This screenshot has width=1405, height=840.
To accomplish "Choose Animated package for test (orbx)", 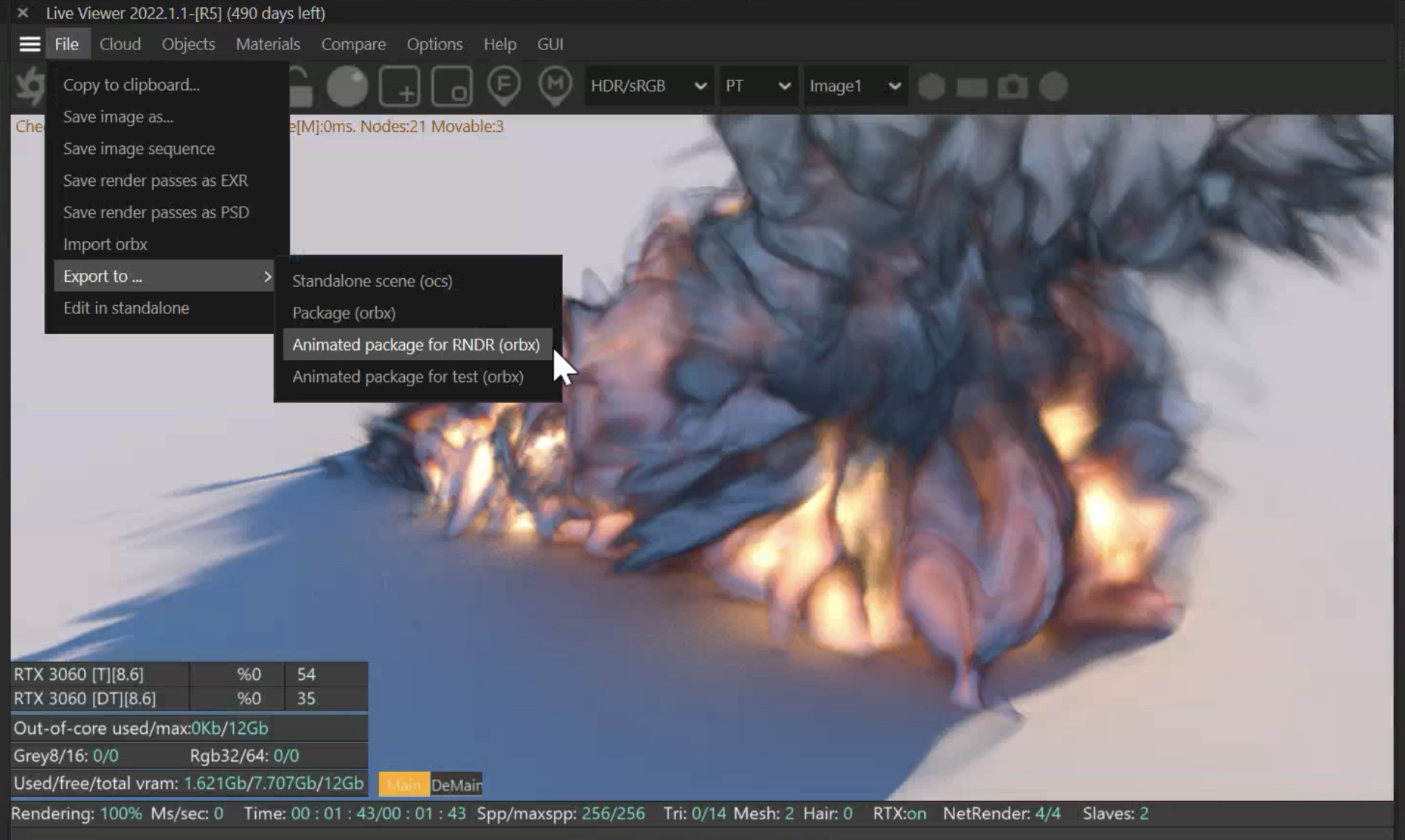I will [x=408, y=377].
